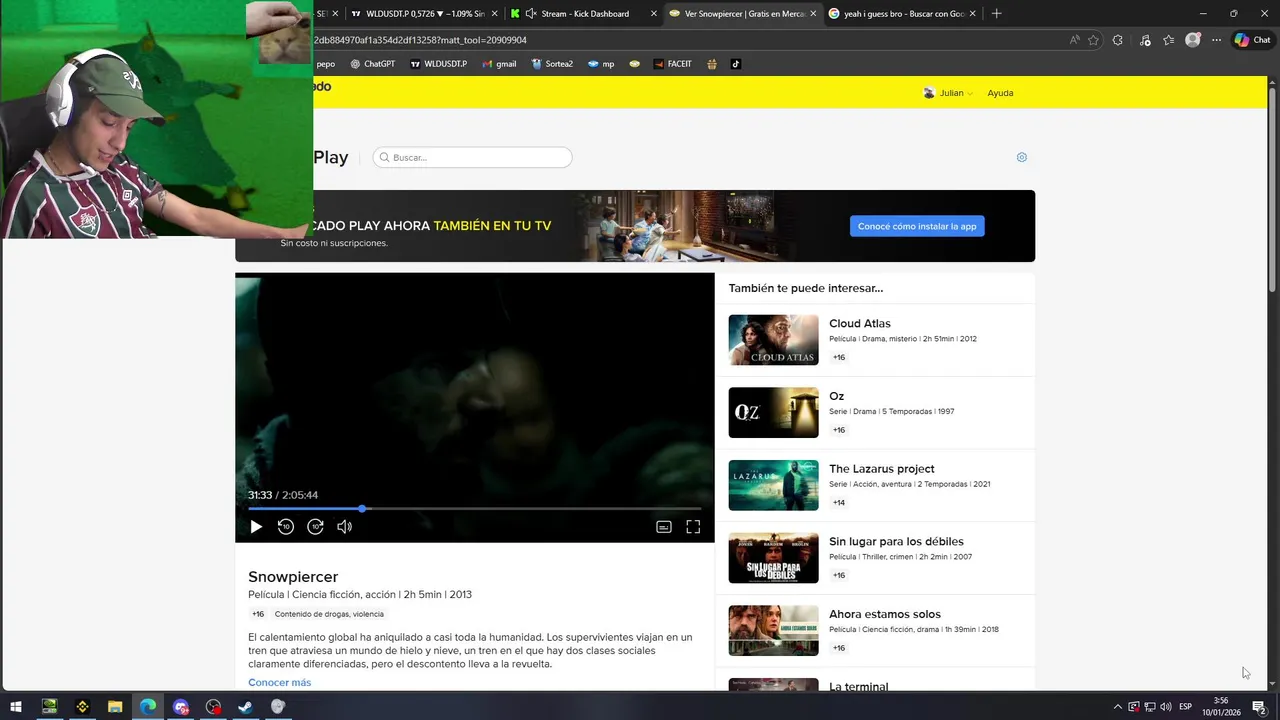Open the FACEIT bookmark
Viewport: 1280px width, 720px height.
pyautogui.click(x=672, y=64)
